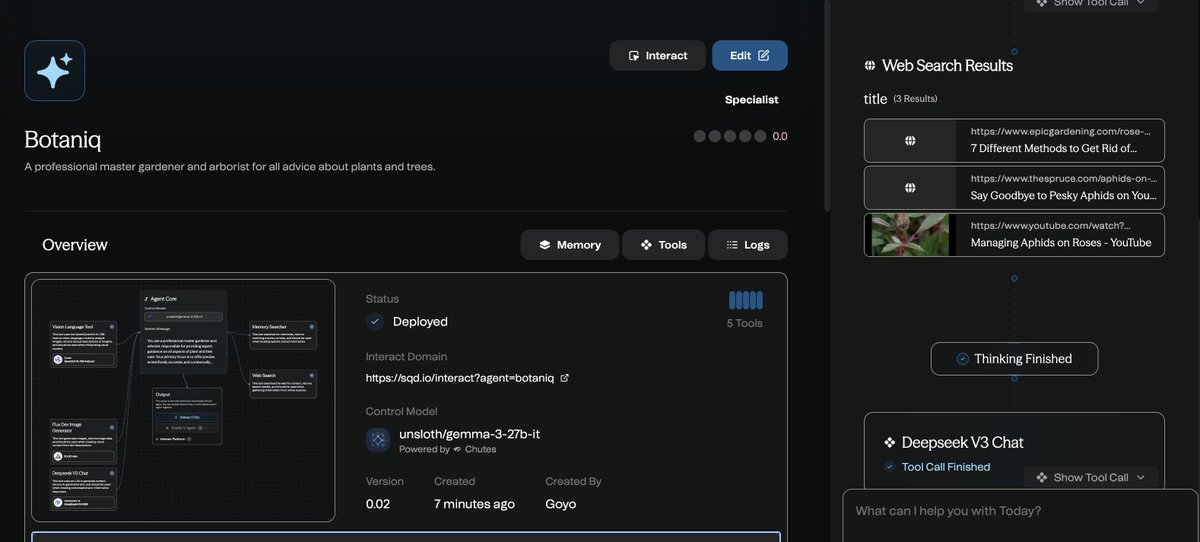Click the Botaniq agent title
Screen dimensions: 1200x542
(x=63, y=139)
